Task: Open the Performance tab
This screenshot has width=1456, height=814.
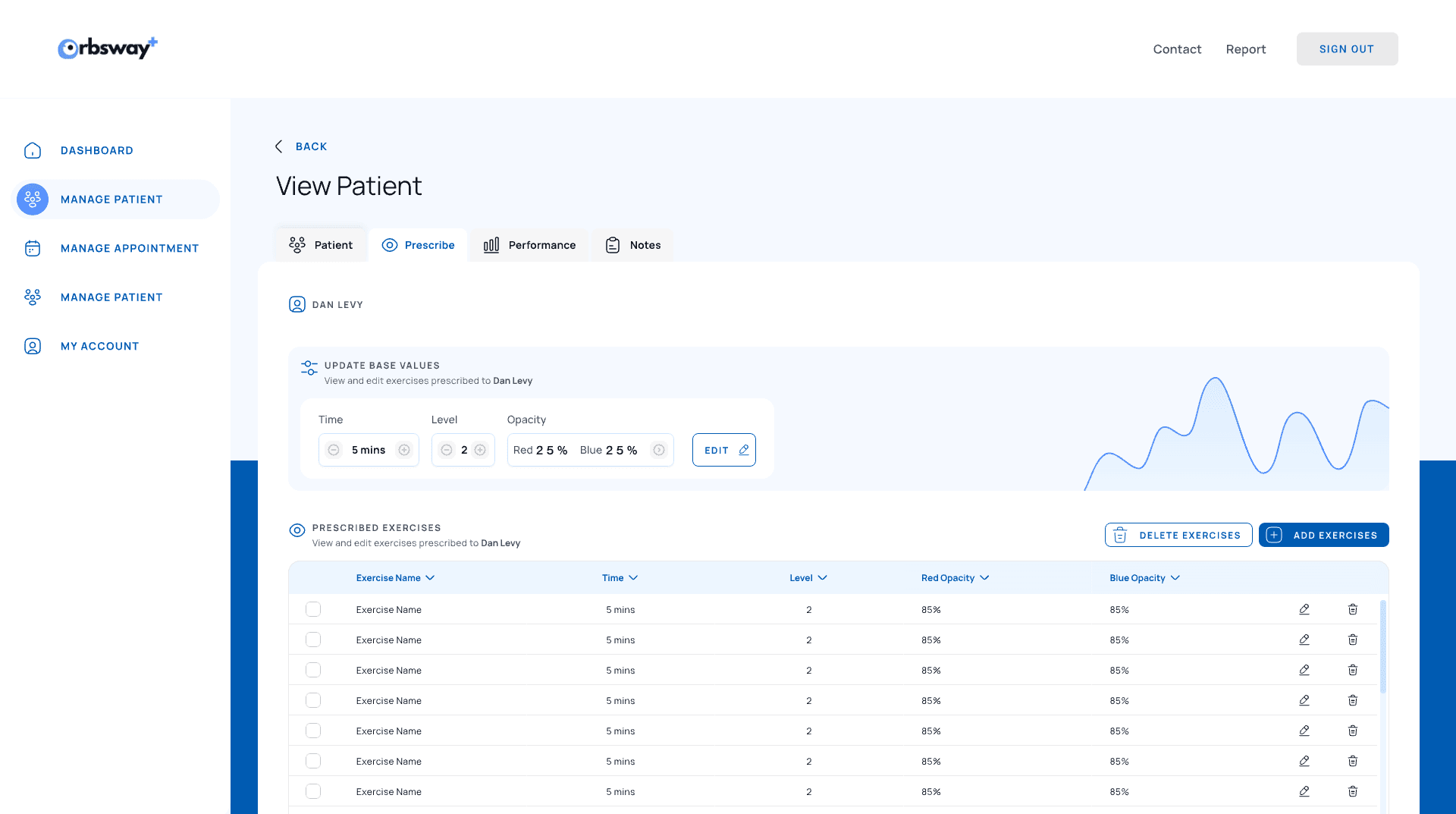Action: click(529, 245)
